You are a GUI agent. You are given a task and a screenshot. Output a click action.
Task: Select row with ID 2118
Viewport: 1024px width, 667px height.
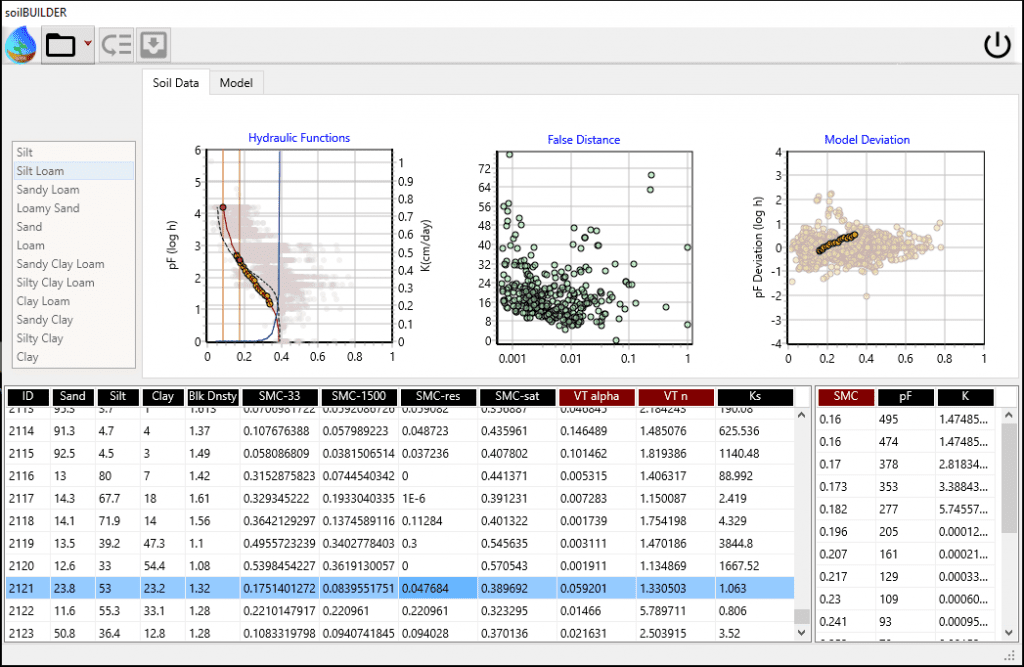(400, 521)
